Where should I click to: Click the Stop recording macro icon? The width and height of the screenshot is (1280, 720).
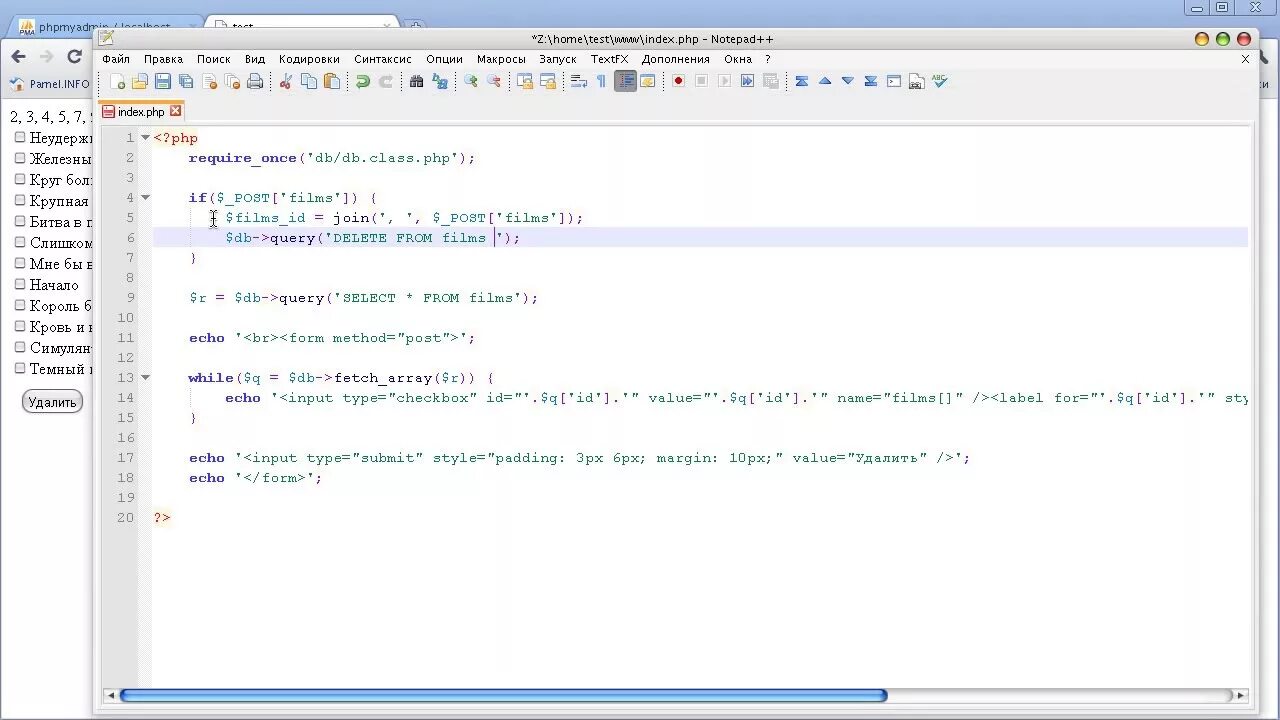click(701, 82)
